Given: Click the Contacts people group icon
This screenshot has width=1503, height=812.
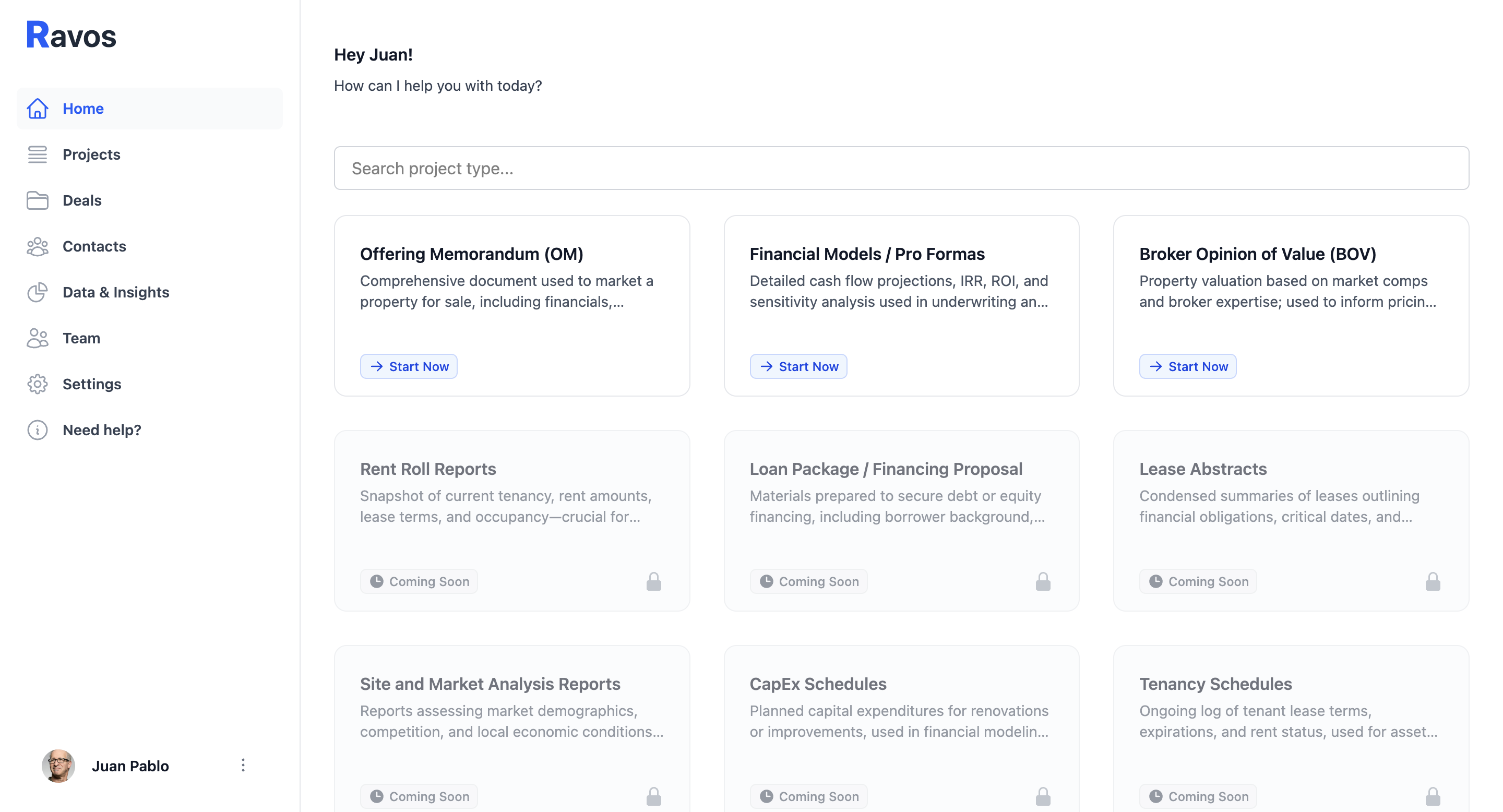Looking at the screenshot, I should click(38, 246).
